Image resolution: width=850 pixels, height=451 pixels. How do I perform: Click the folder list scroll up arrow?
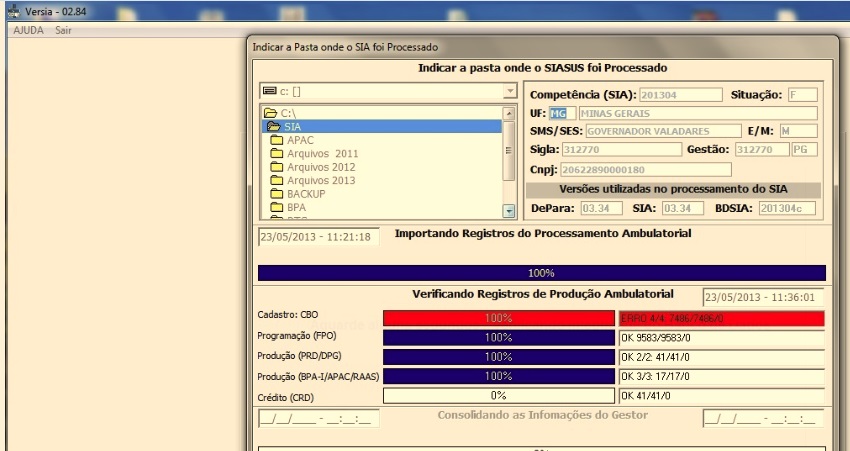click(509, 114)
